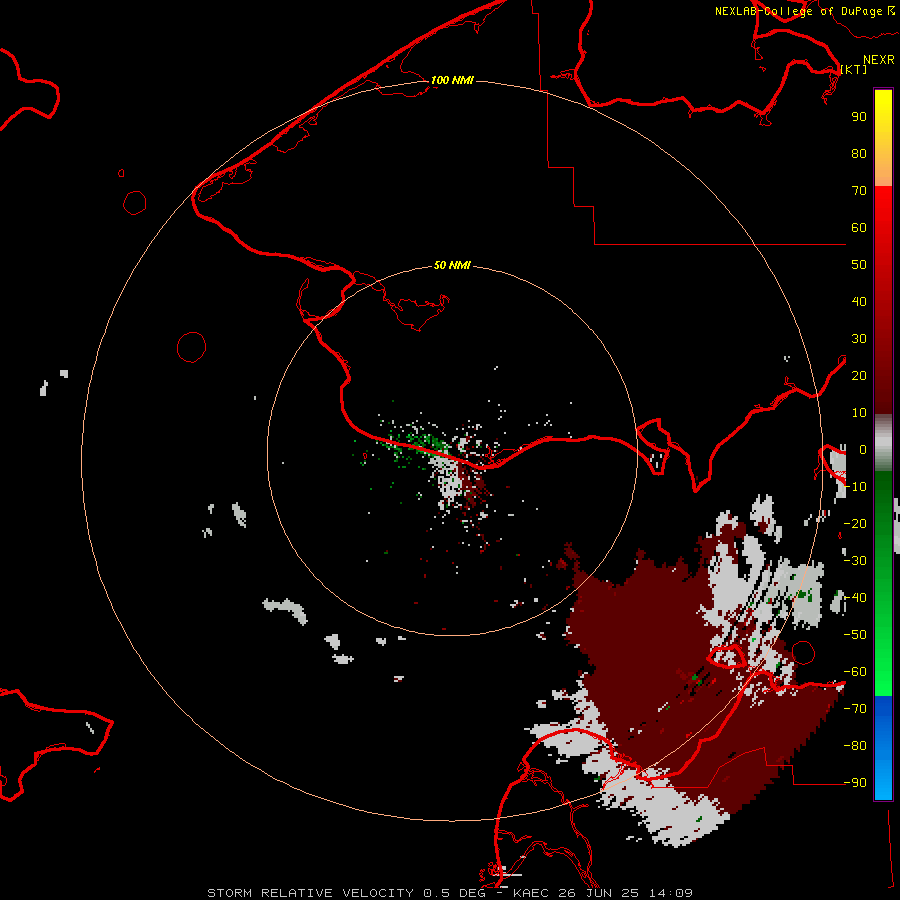This screenshot has width=900, height=900.
Task: Click the -30 value on velocity scale
Action: click(x=855, y=561)
